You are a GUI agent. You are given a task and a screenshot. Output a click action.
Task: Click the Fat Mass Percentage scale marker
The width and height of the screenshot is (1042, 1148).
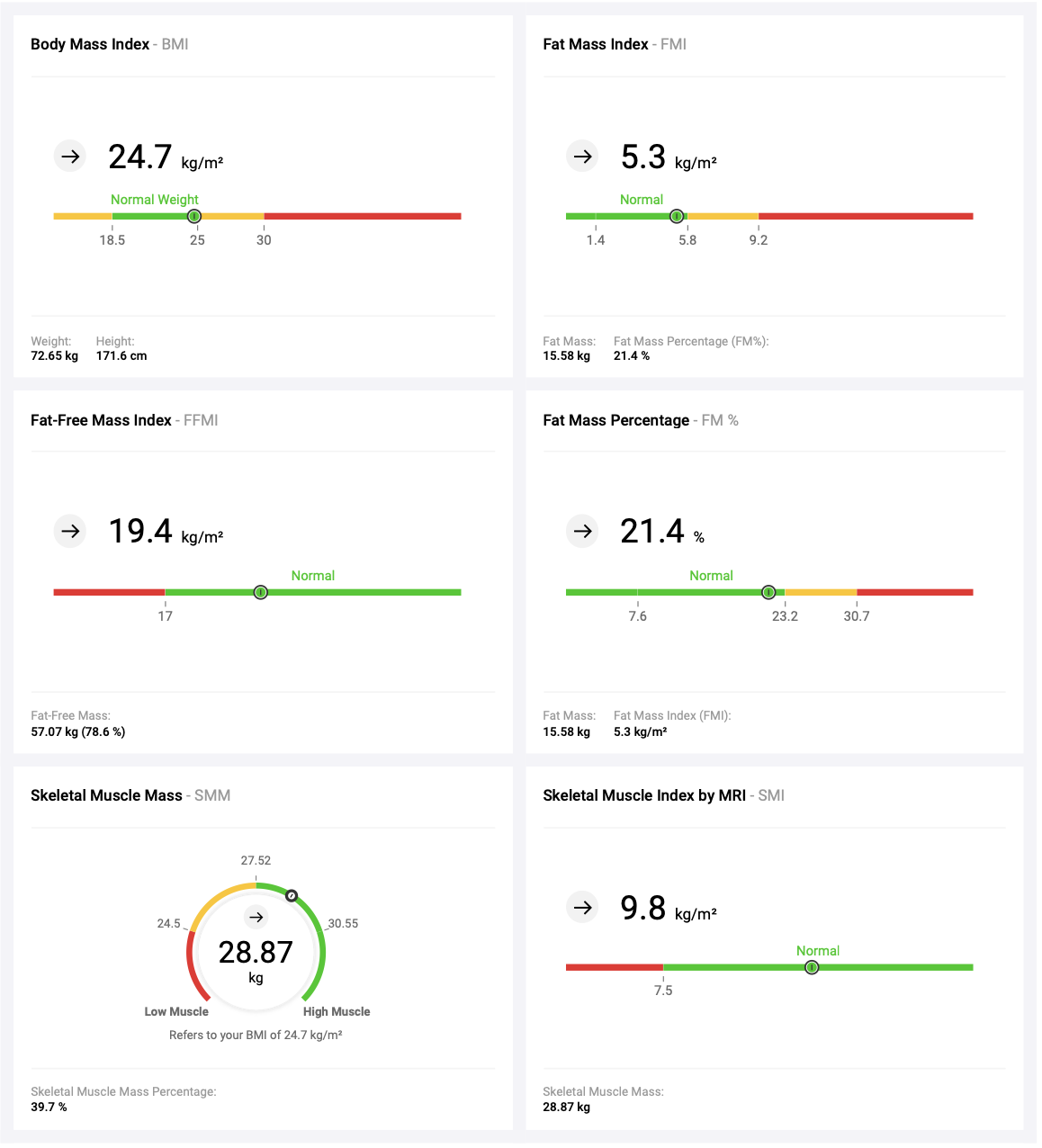[x=768, y=592]
